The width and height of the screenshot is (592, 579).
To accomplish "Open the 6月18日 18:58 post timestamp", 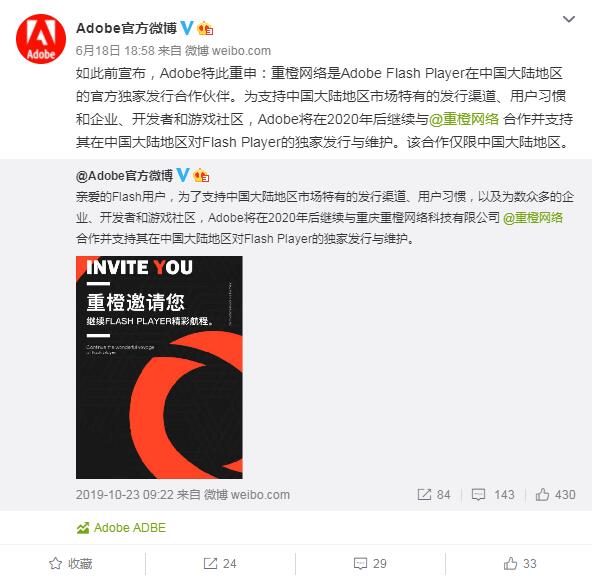I will 115,50.
